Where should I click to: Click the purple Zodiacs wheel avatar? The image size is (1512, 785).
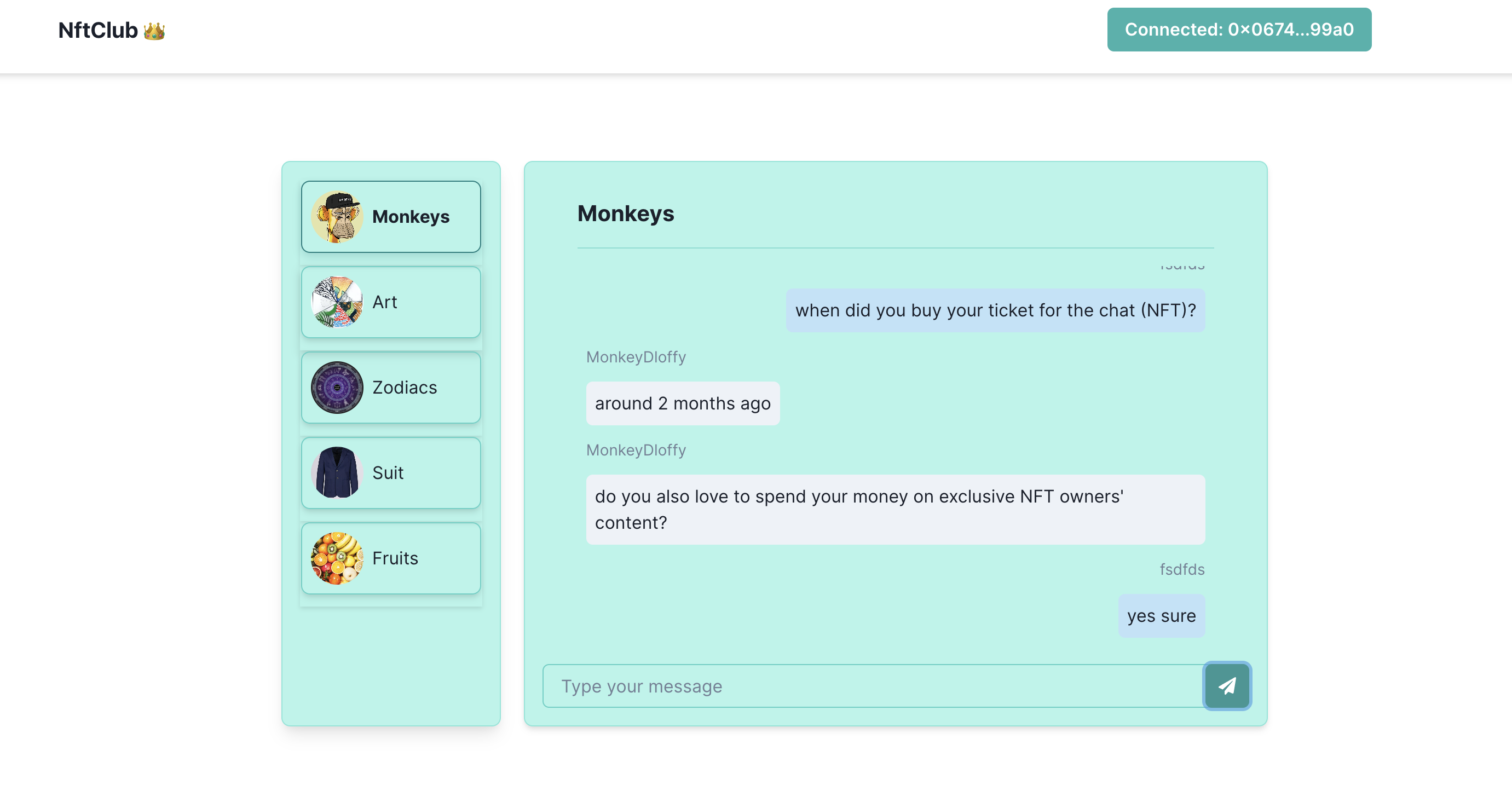coord(337,388)
